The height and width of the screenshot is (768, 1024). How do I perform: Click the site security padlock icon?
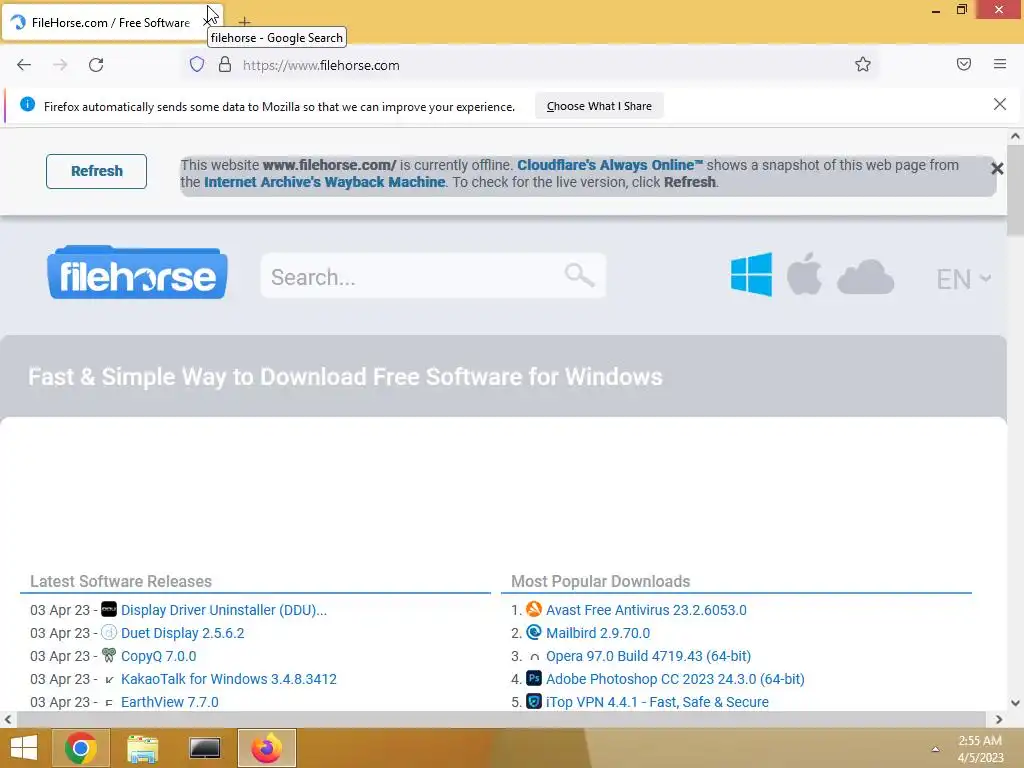[225, 65]
